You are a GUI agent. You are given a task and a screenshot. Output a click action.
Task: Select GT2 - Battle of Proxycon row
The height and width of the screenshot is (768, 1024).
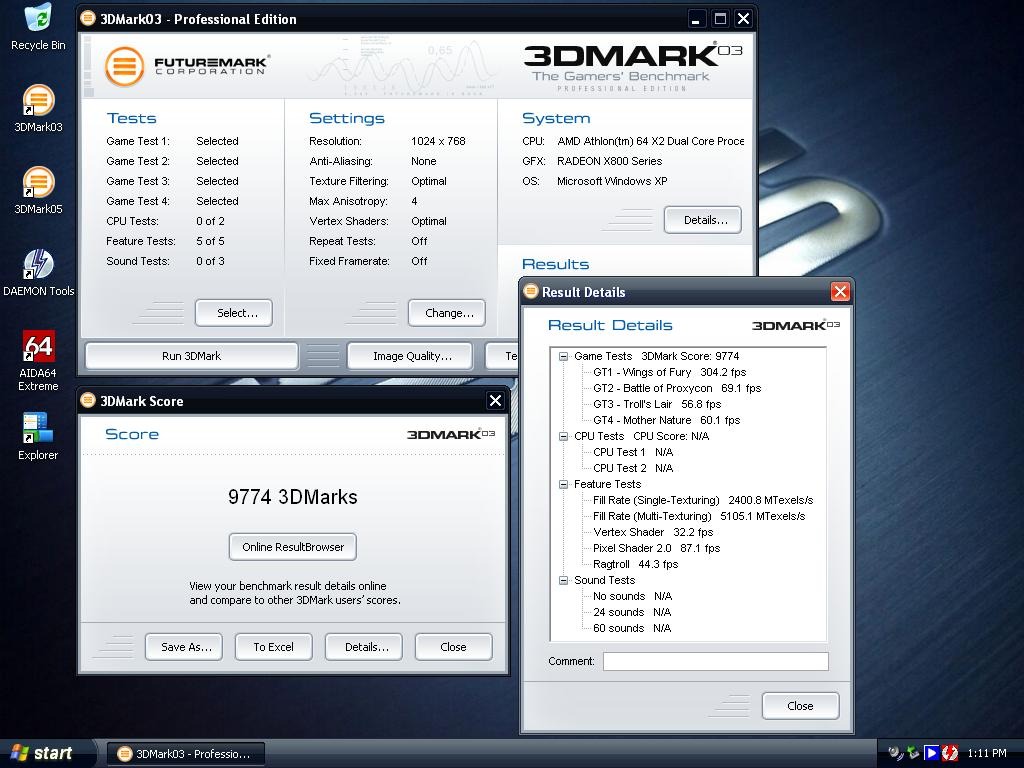(677, 388)
